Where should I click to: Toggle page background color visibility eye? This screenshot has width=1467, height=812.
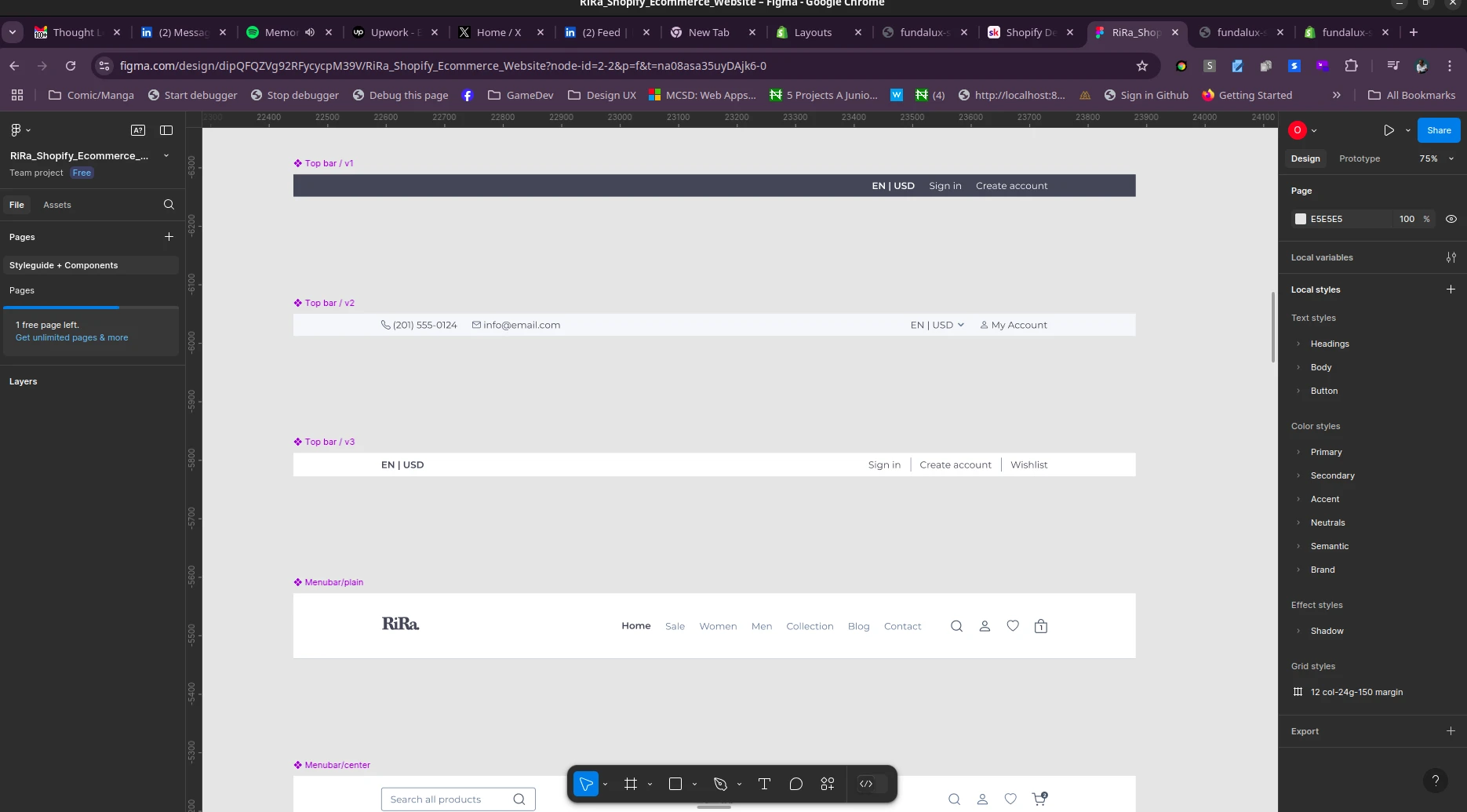pyautogui.click(x=1451, y=219)
